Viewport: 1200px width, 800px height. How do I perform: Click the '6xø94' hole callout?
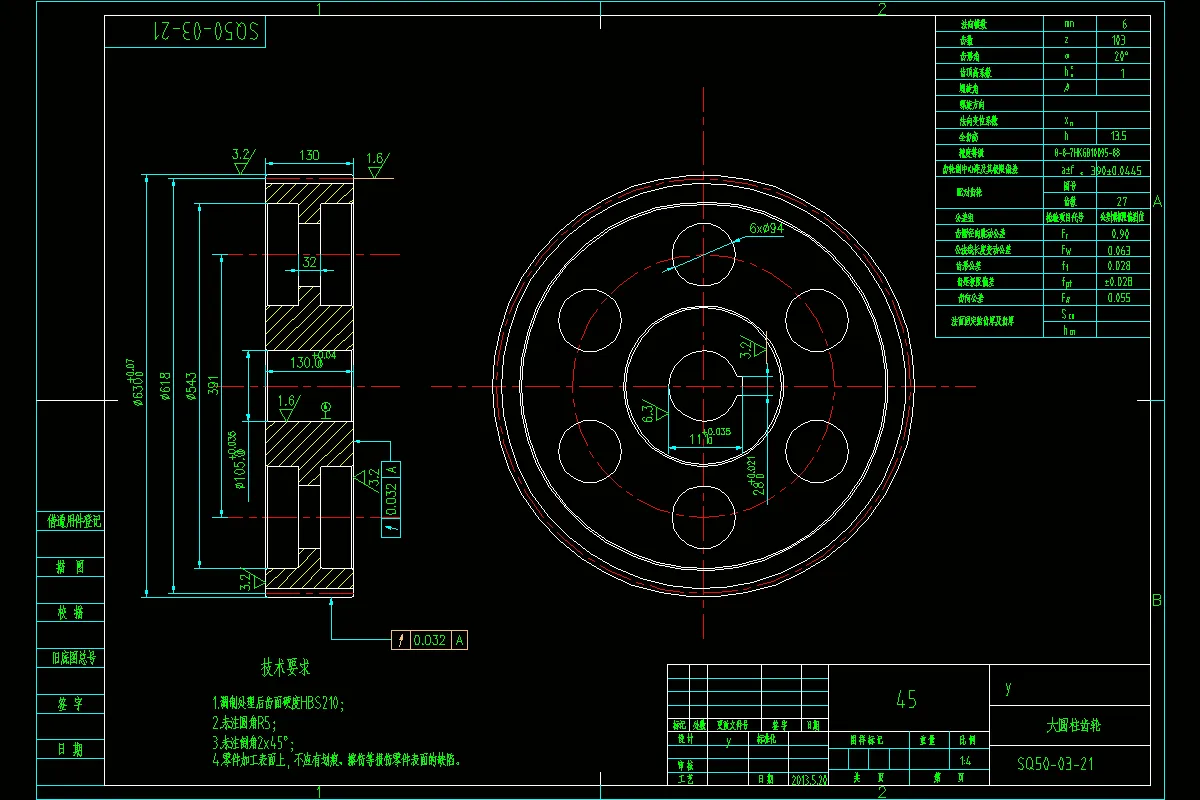pos(767,229)
